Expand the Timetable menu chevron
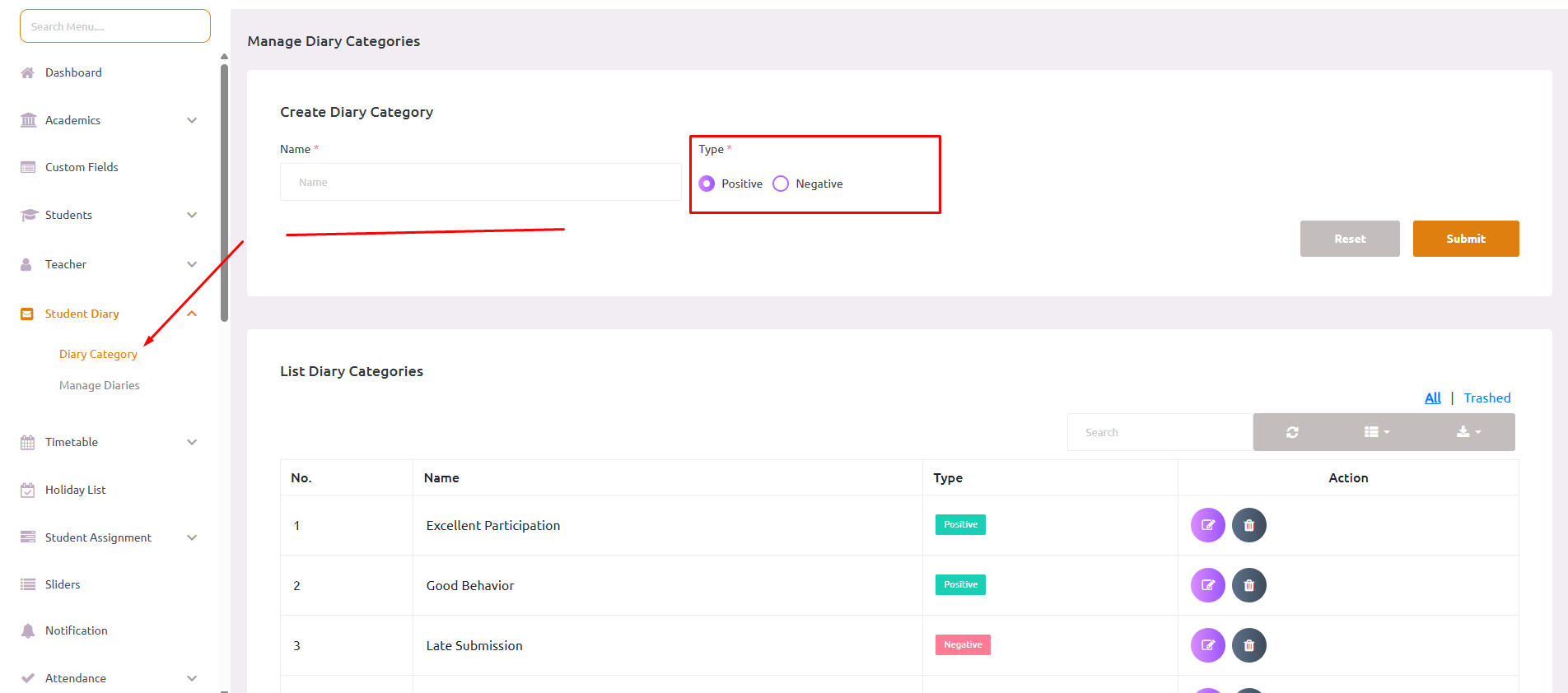Viewport: 1568px width, 693px height. click(191, 442)
